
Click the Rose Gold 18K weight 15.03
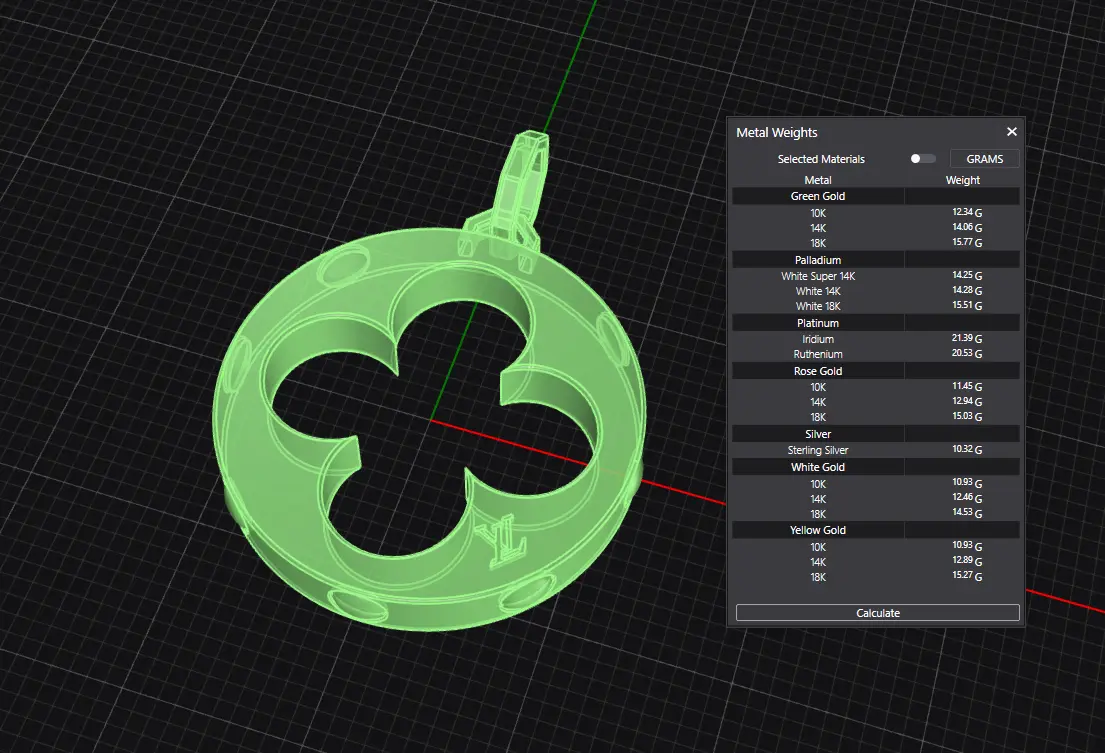(x=967, y=416)
